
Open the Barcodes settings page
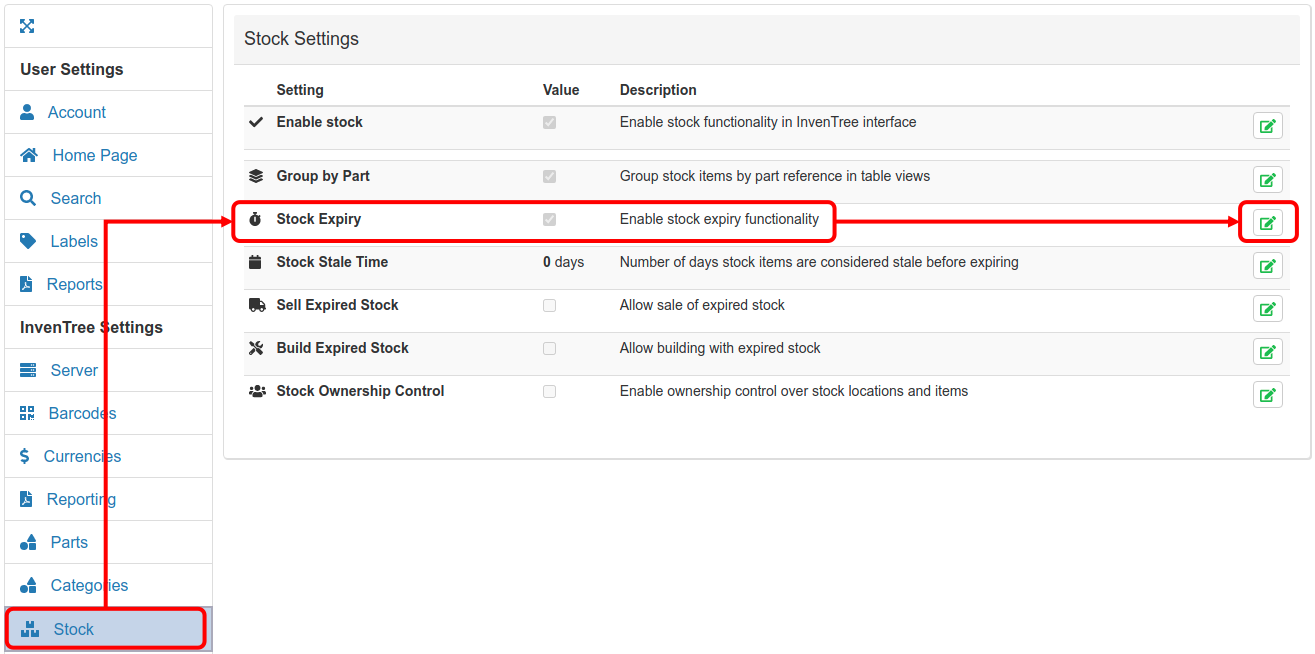click(82, 413)
